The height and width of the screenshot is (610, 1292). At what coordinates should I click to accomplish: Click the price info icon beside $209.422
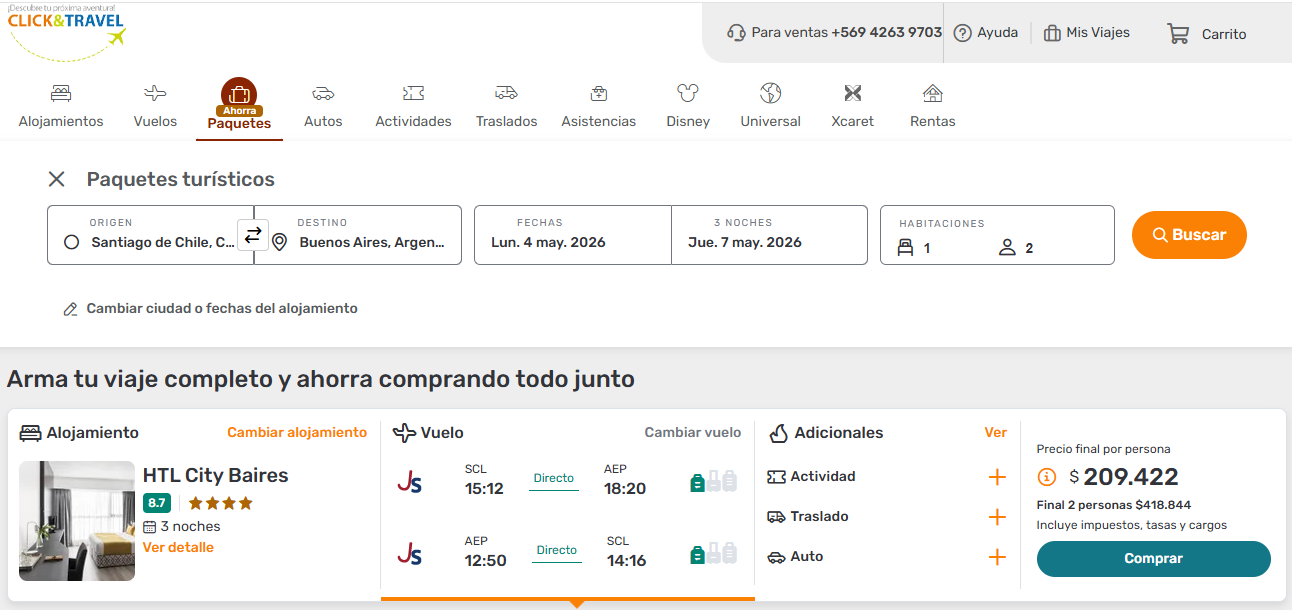coord(1047,477)
